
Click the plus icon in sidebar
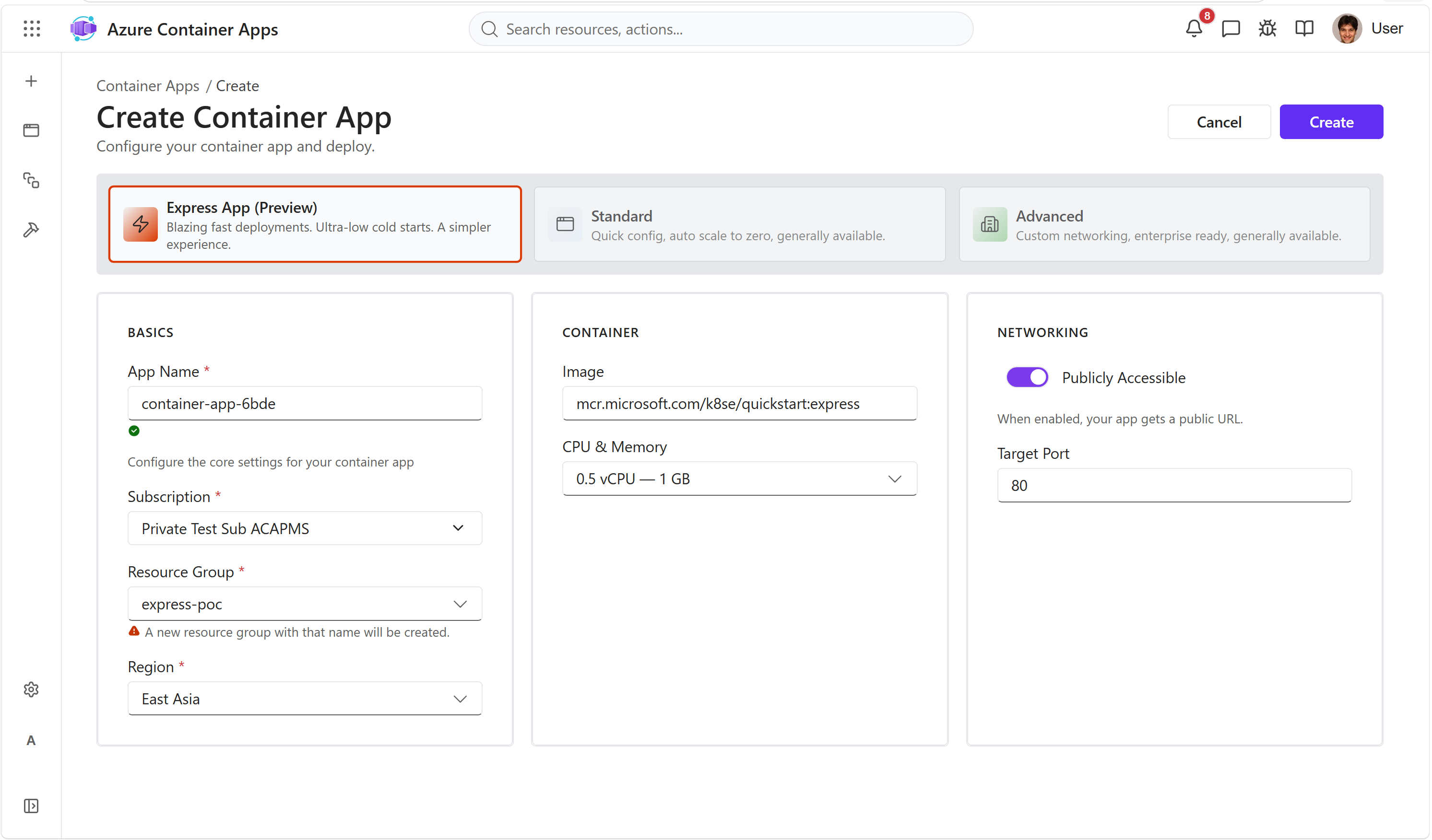click(31, 81)
